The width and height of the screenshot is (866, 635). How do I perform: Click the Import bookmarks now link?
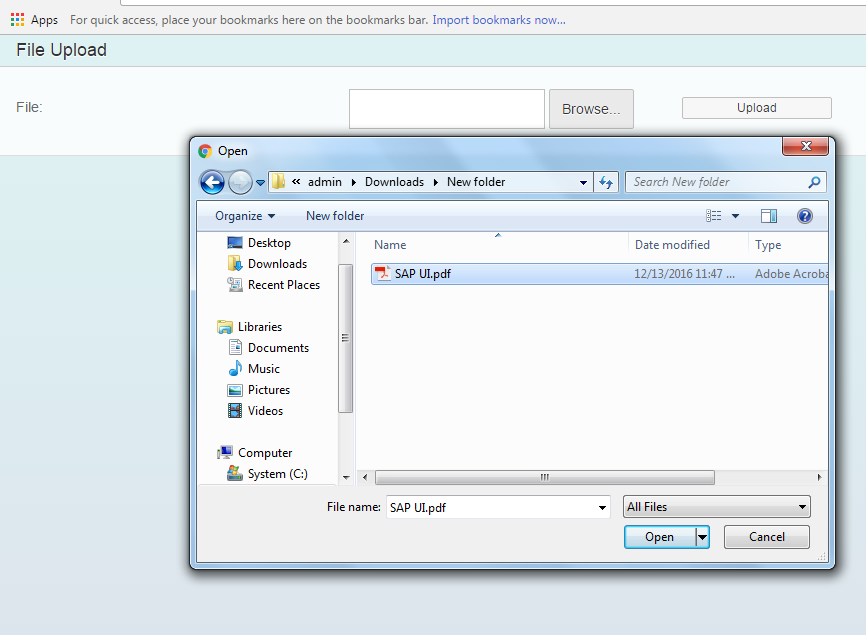point(498,20)
